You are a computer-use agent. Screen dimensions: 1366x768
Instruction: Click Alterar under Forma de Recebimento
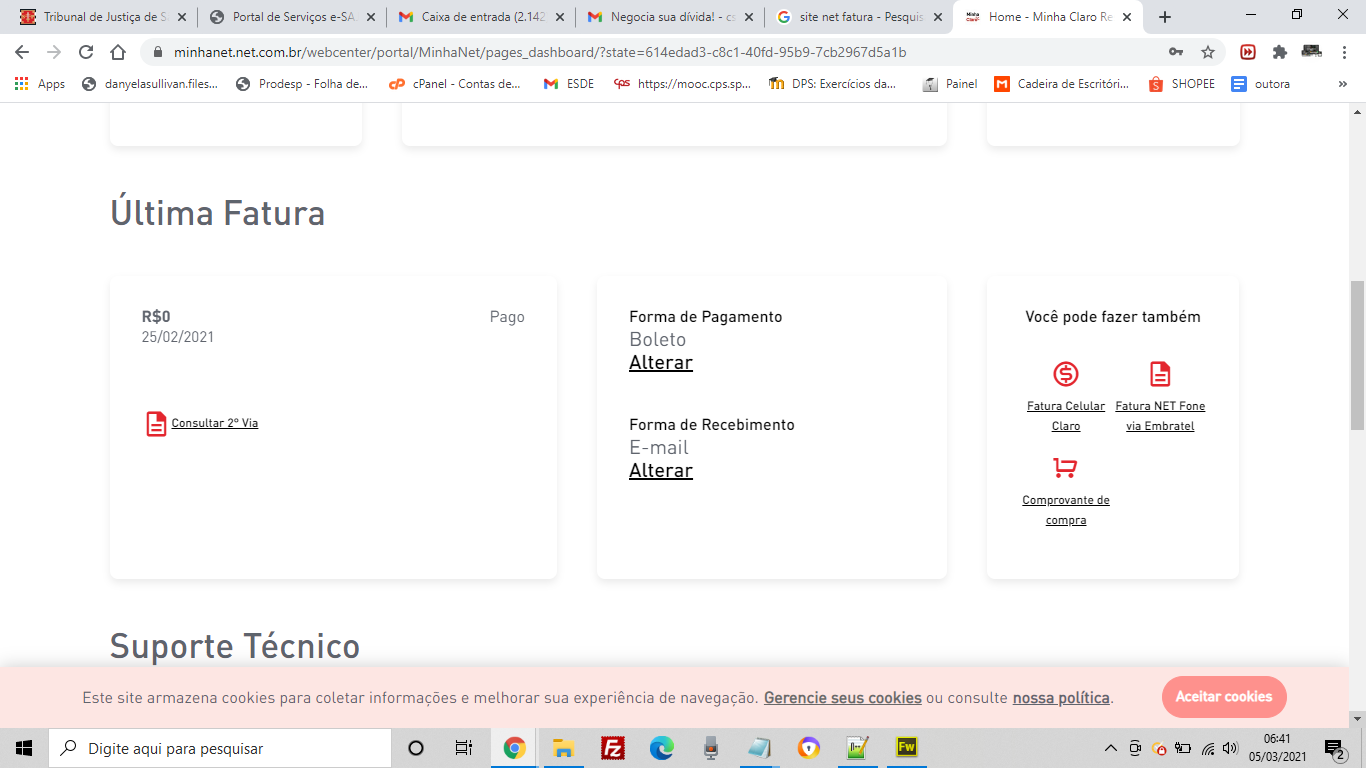[x=660, y=470]
